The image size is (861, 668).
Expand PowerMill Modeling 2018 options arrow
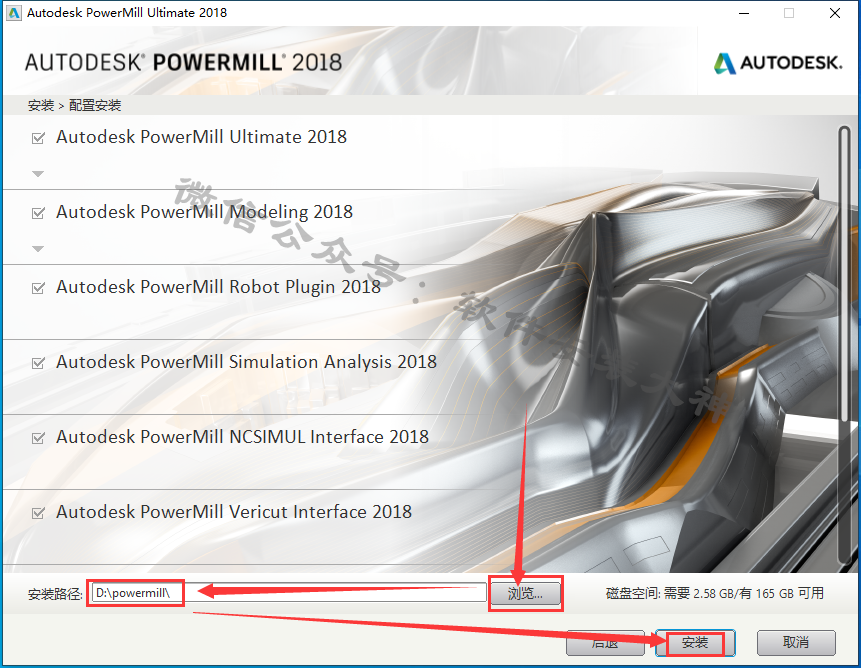pos(38,249)
